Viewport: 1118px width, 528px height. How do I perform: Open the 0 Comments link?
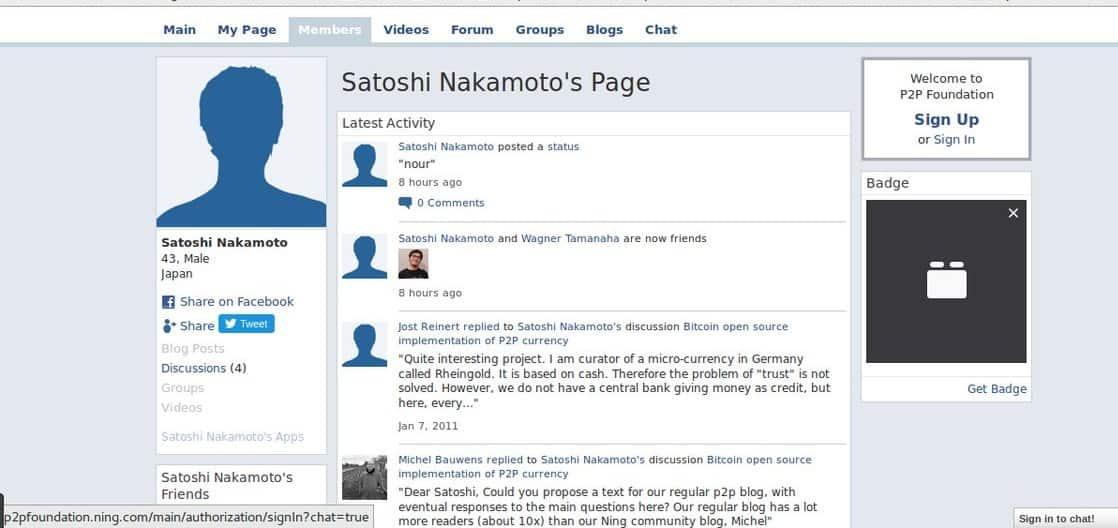[451, 203]
